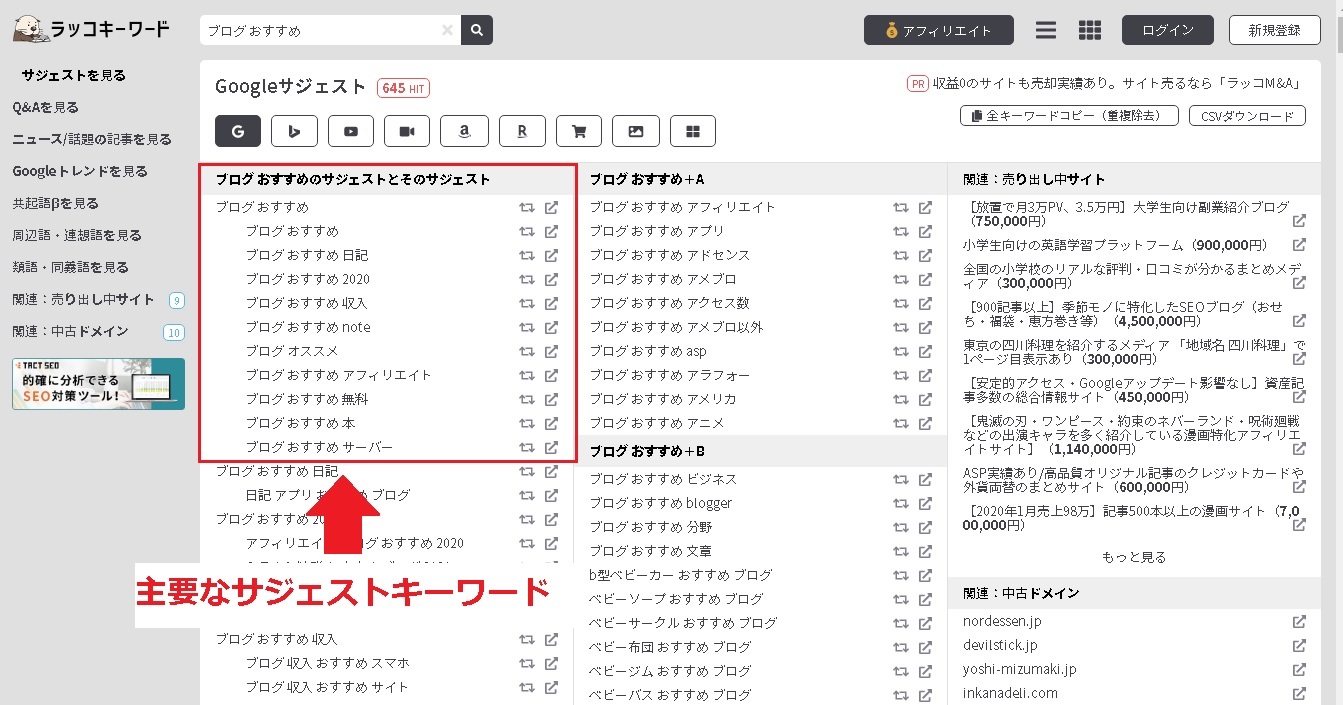Screen dimensions: 1343x705
Task: Open ニュース/話題の記事を見る in sidebar
Action: pyautogui.click(x=92, y=139)
